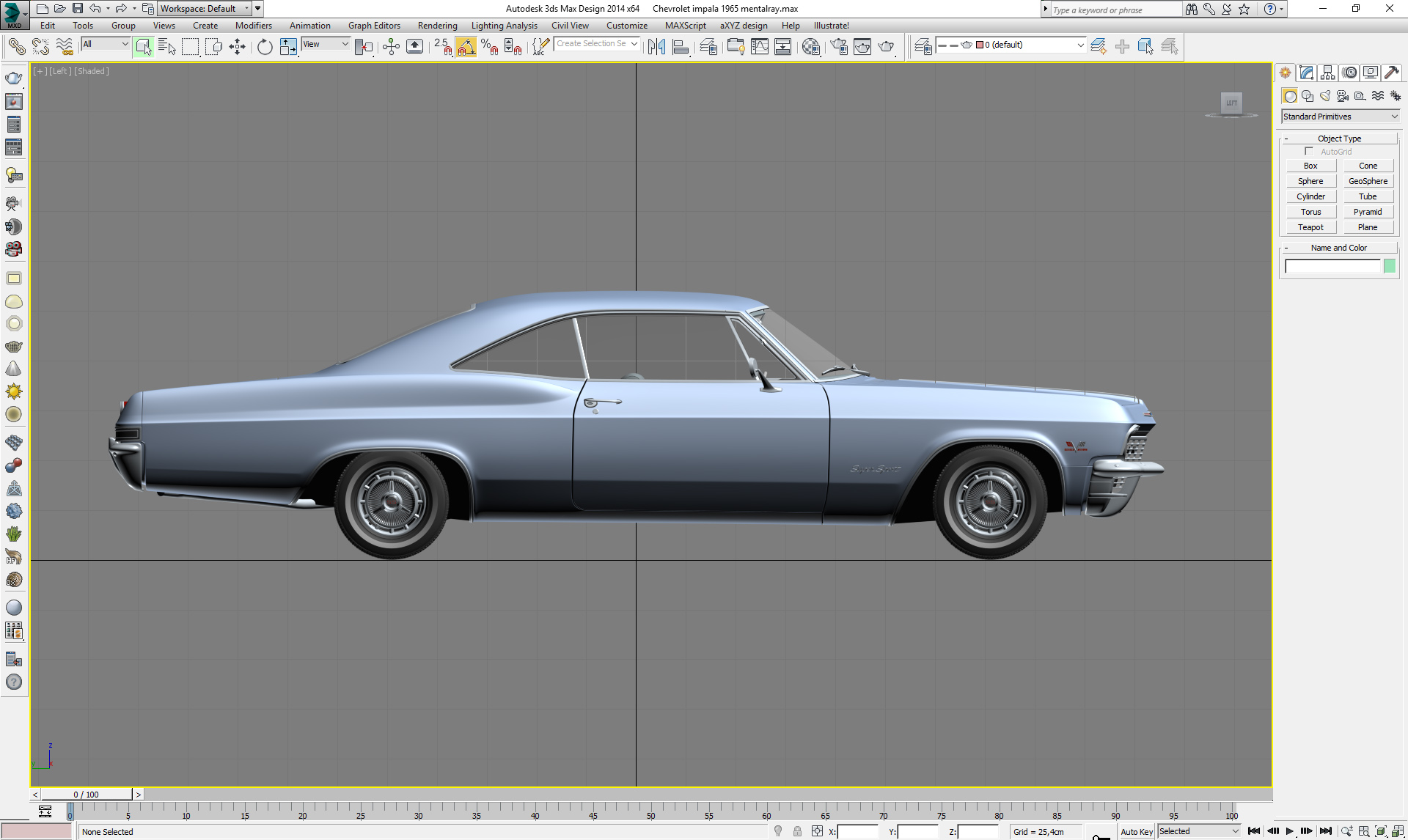Viewport: 1408px width, 840px height.
Task: Open Render Setup teapot icon
Action: coord(839,47)
